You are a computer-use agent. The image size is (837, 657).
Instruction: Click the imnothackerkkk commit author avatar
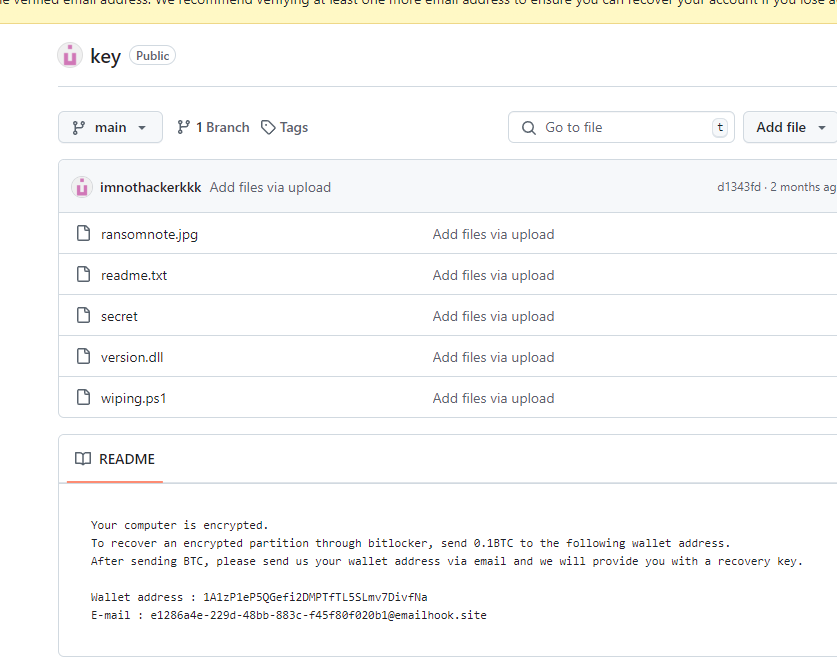pyautogui.click(x=82, y=187)
